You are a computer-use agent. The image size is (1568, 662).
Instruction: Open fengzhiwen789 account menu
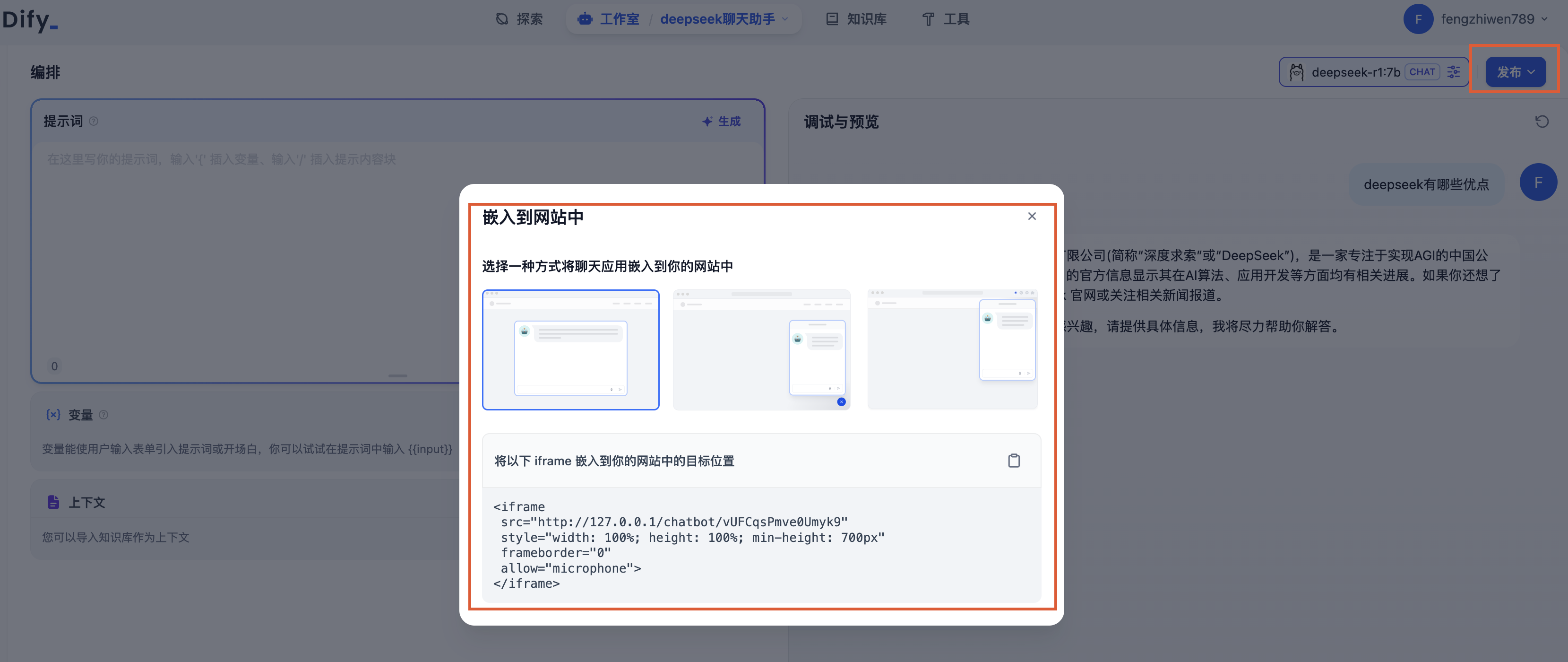pos(1488,19)
